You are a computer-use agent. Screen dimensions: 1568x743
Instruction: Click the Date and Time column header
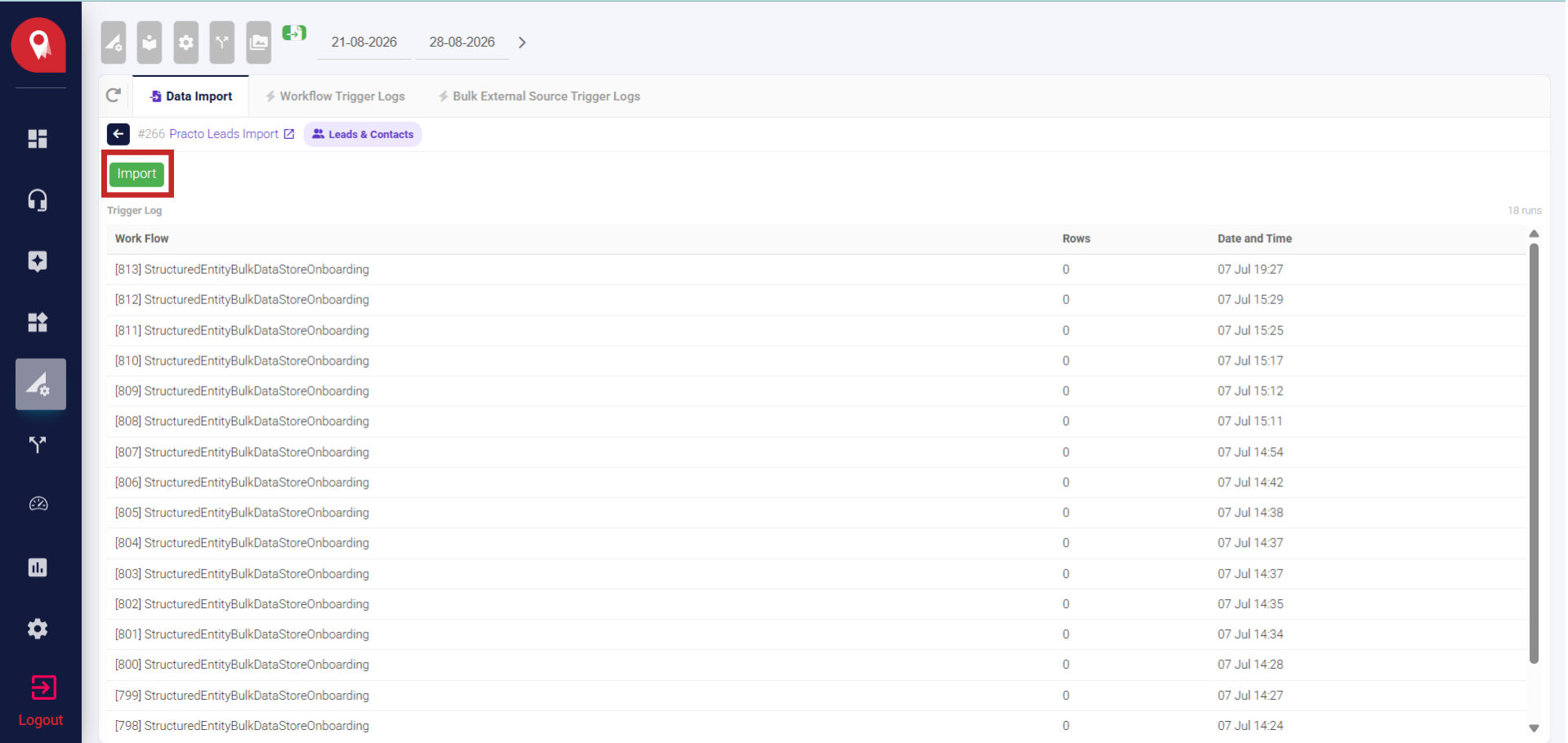tap(1254, 239)
